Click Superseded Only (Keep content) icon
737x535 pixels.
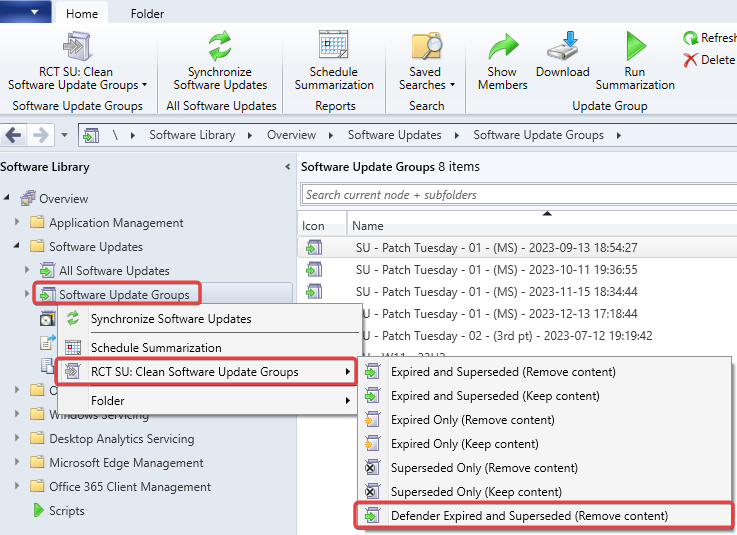(x=372, y=491)
